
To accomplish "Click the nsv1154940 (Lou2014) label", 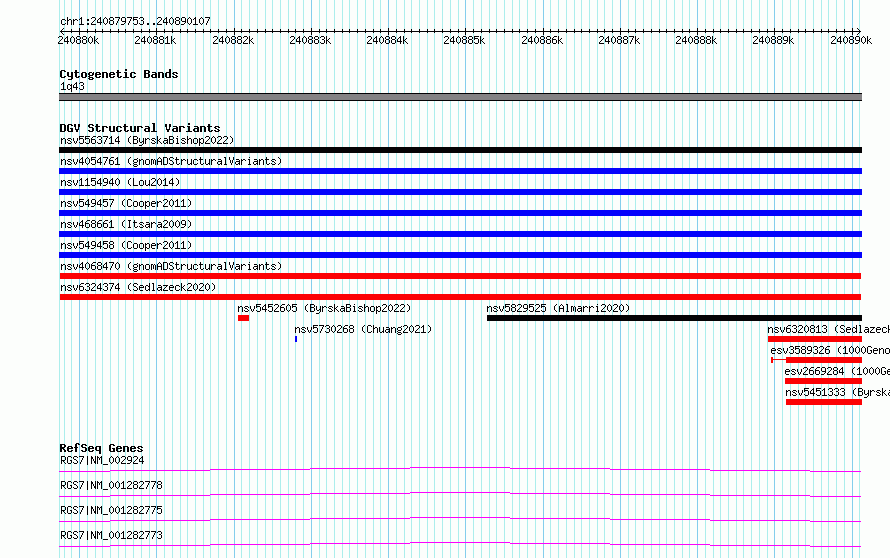I will click(120, 182).
